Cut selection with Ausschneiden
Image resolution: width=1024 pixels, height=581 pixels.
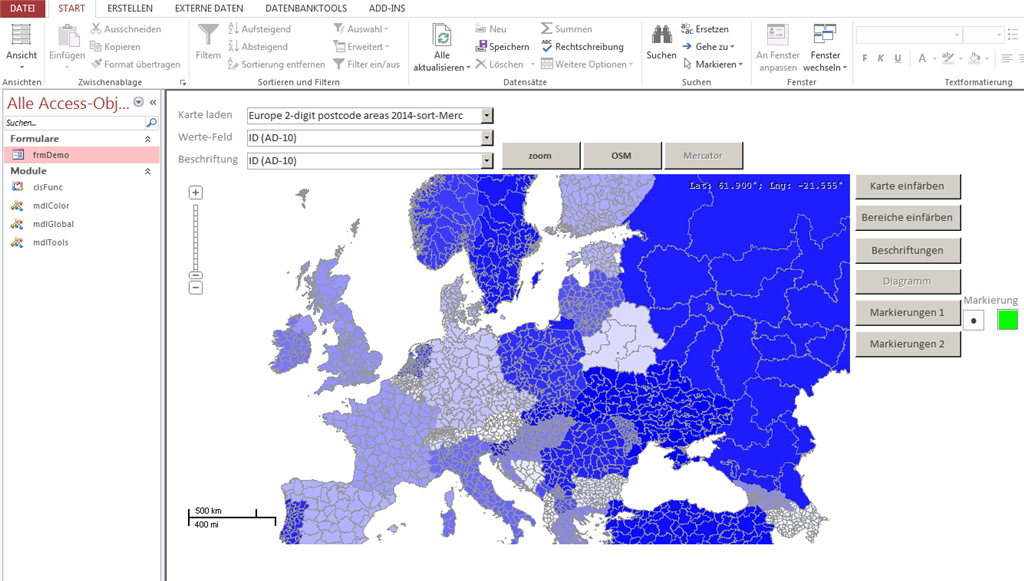tap(125, 29)
